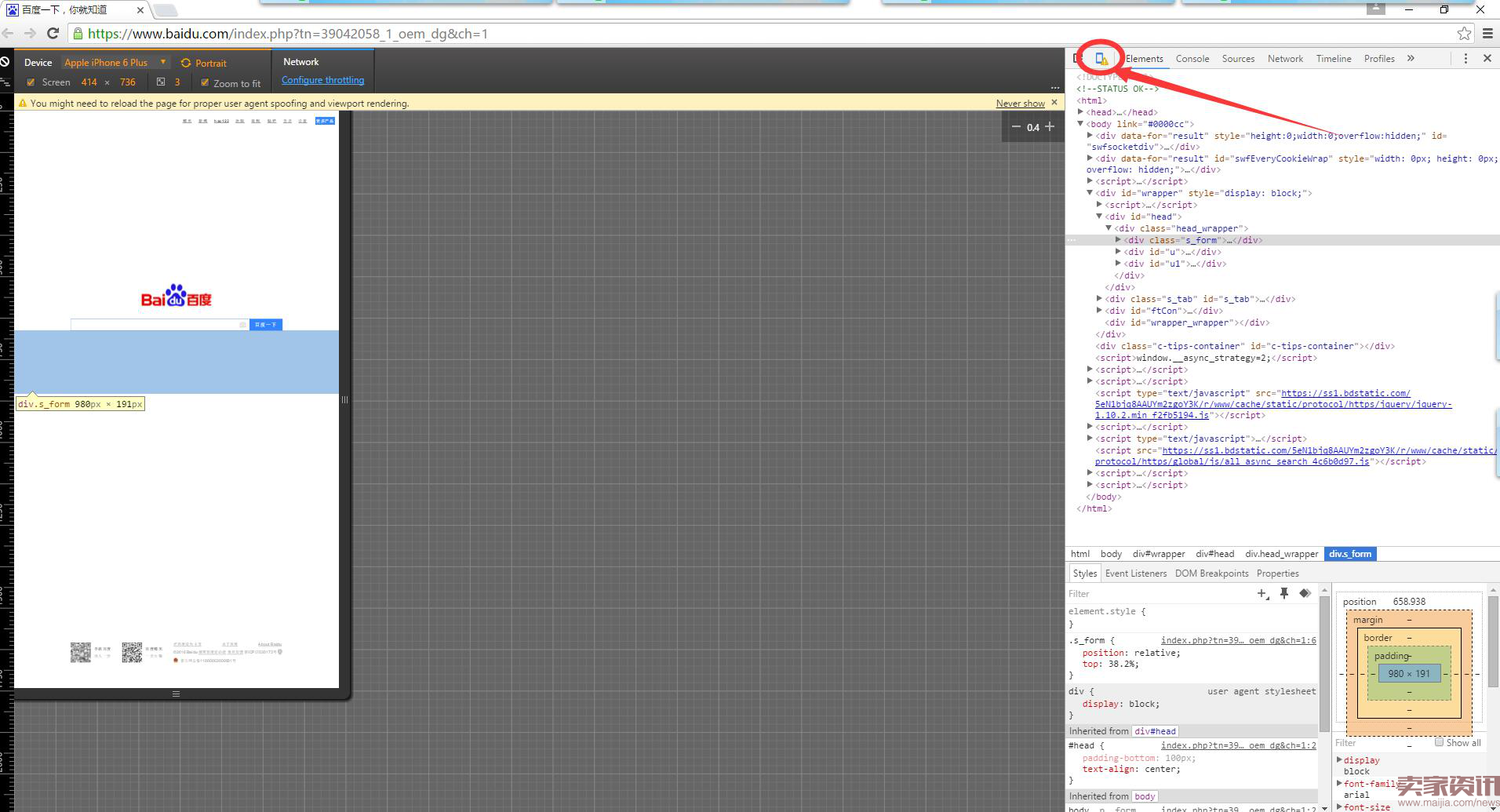
Task: Click browser reload button
Action: 53,33
